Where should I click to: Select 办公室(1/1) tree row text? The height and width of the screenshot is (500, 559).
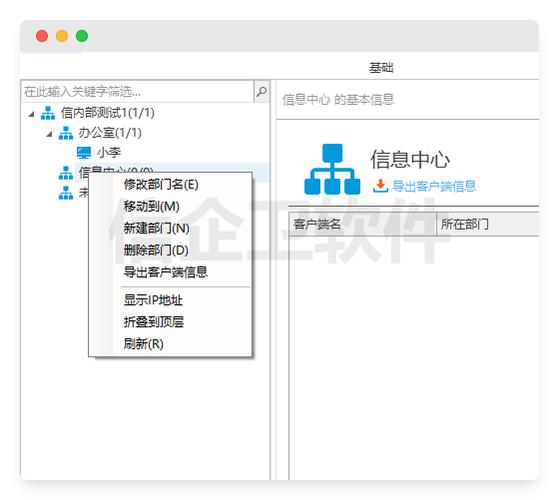pos(110,133)
